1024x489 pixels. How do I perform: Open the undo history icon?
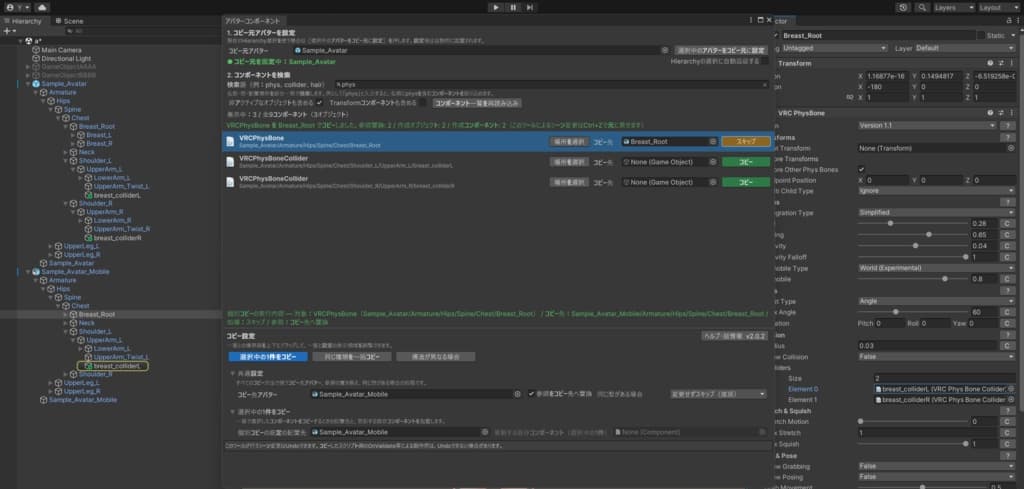click(x=903, y=7)
